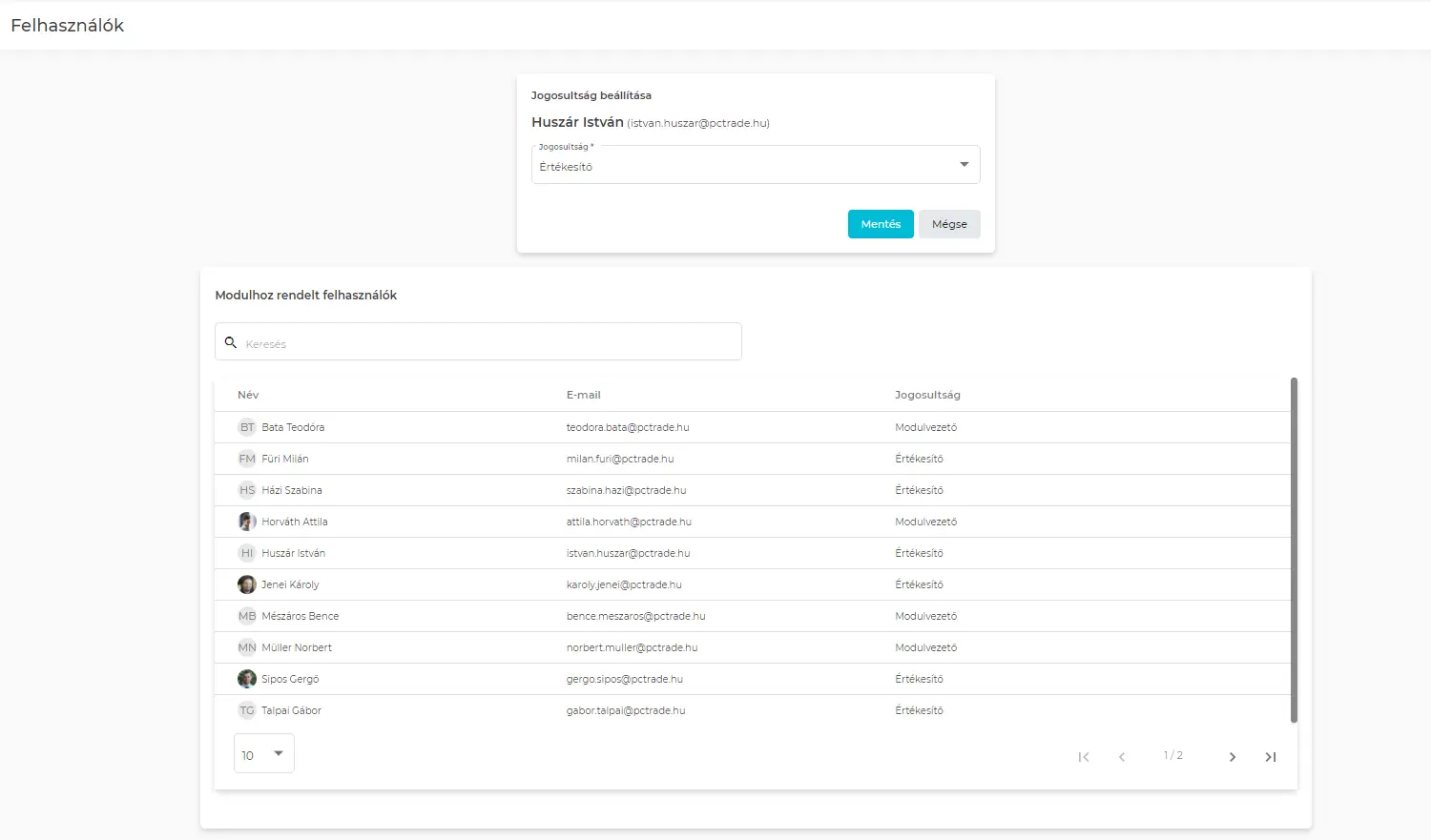Click the search magnifier icon
The height and width of the screenshot is (840, 1431).
coord(231,342)
